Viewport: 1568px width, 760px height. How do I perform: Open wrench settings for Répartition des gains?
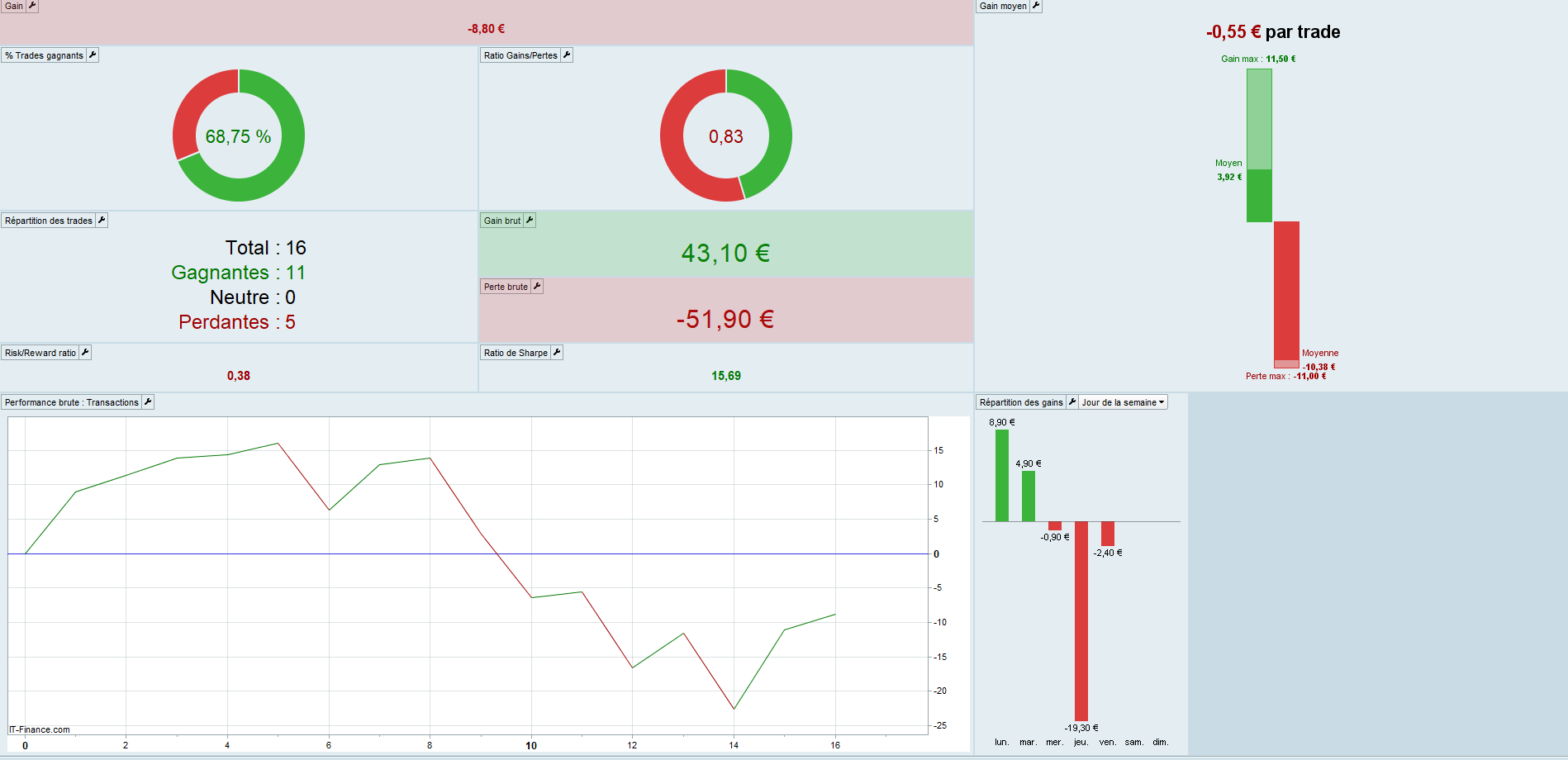1072,402
